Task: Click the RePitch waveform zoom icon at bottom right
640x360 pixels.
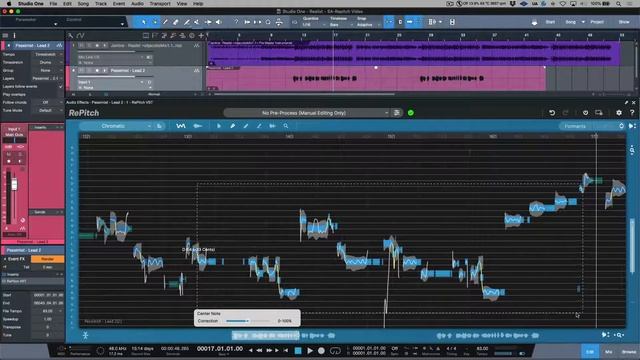Action: click(619, 335)
